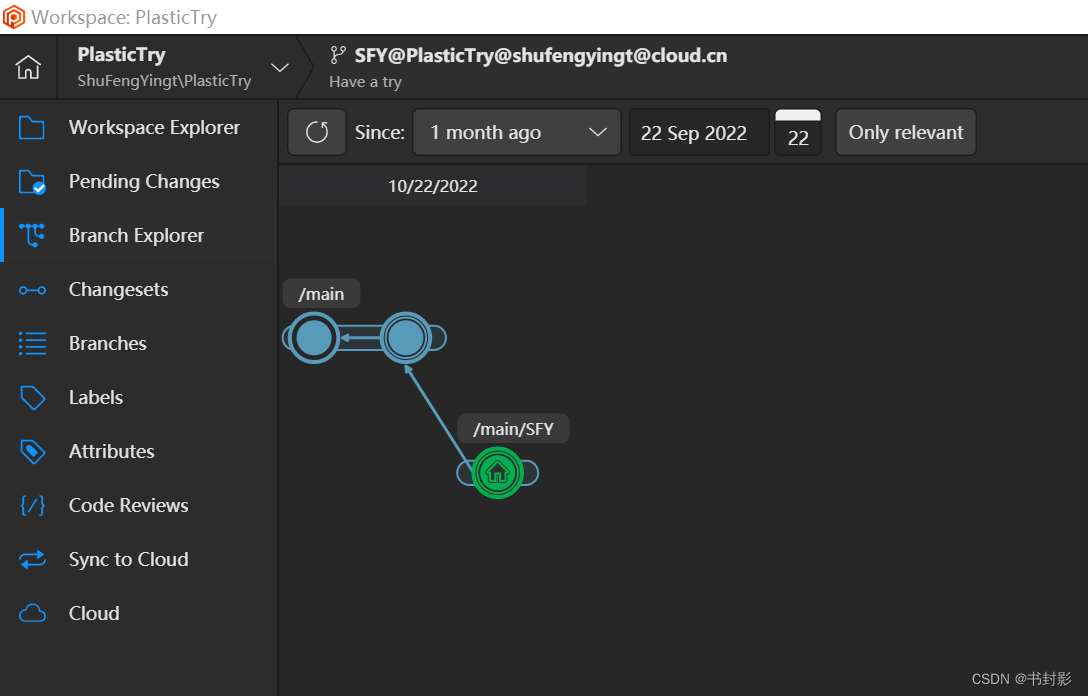Image resolution: width=1088 pixels, height=696 pixels.
Task: Open Workspace Explorer folder icon
Action: (32, 128)
